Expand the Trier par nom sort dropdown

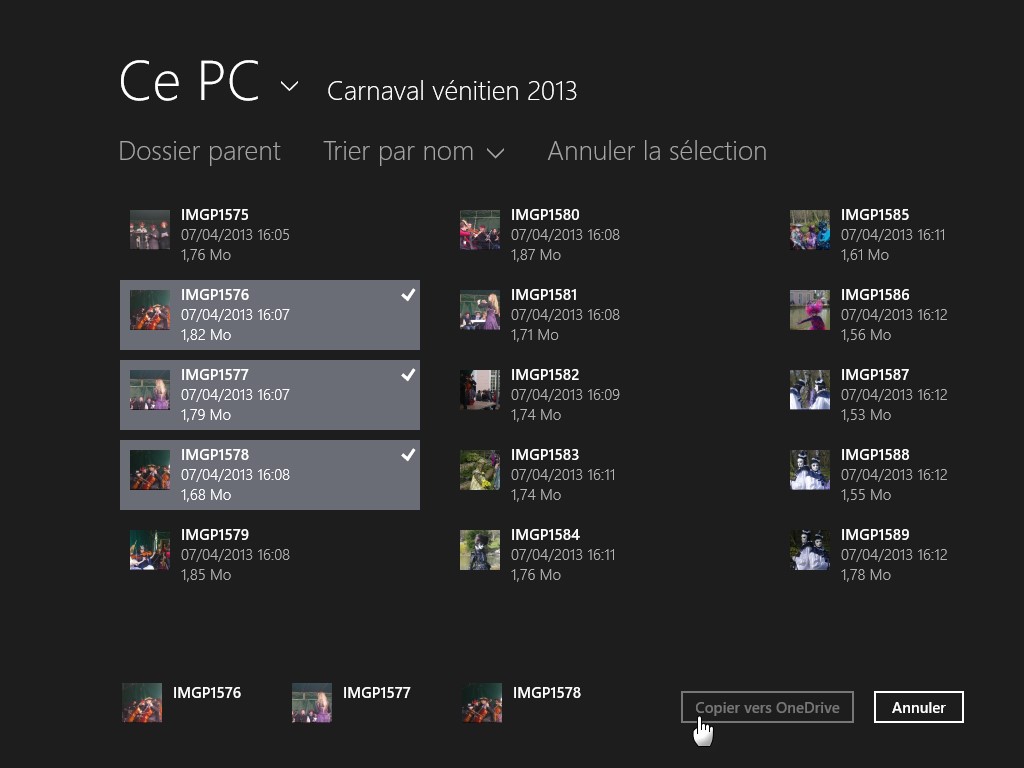click(x=413, y=152)
